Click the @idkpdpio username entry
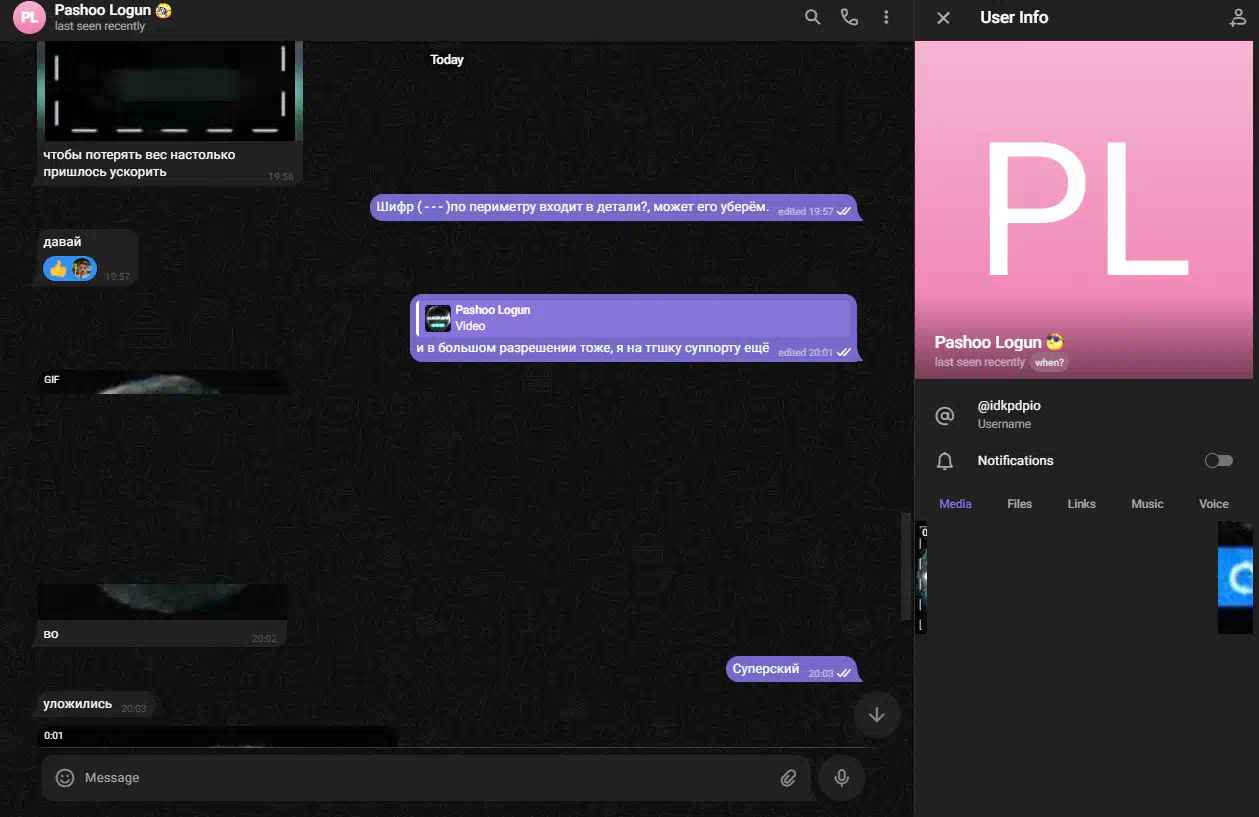1259x817 pixels. [1009, 414]
